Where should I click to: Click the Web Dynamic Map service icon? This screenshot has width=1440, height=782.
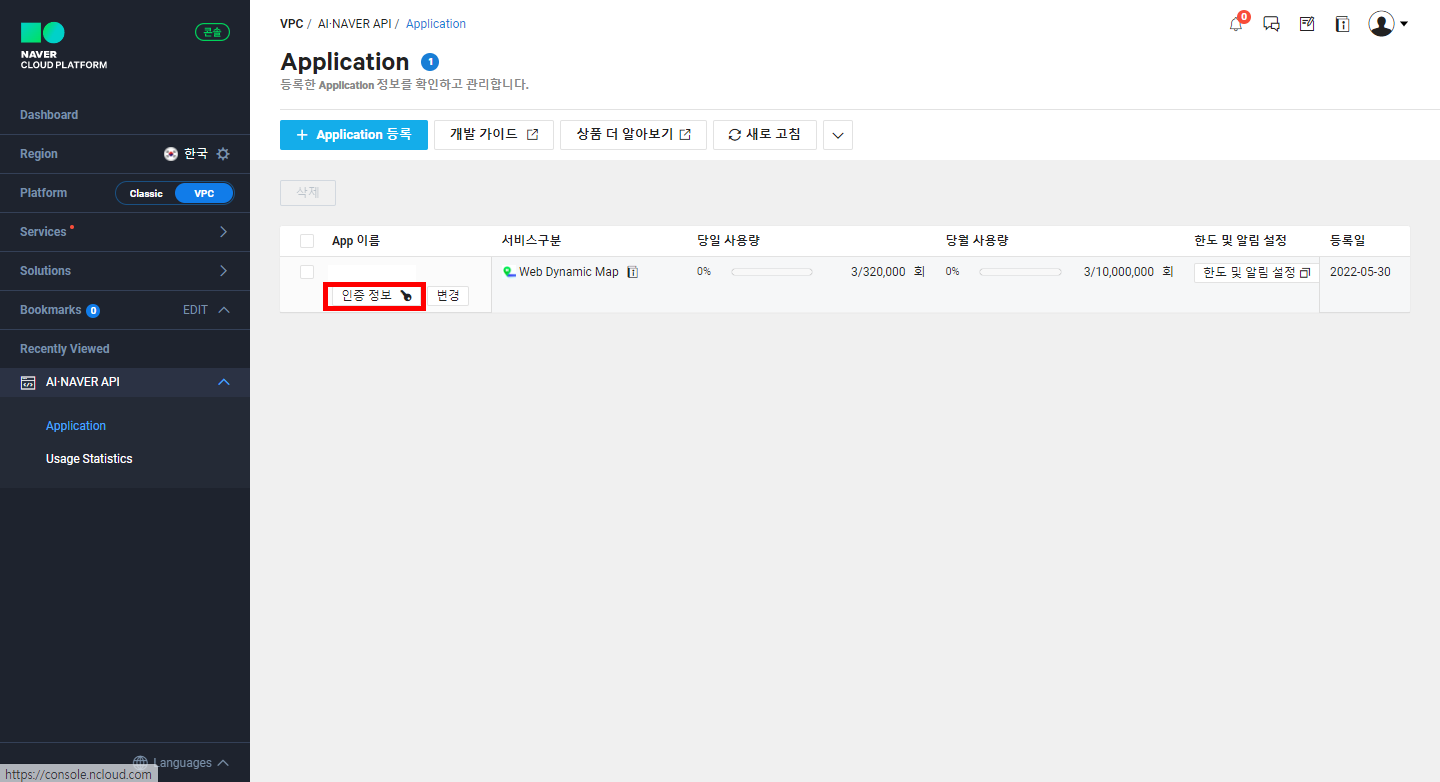509,272
